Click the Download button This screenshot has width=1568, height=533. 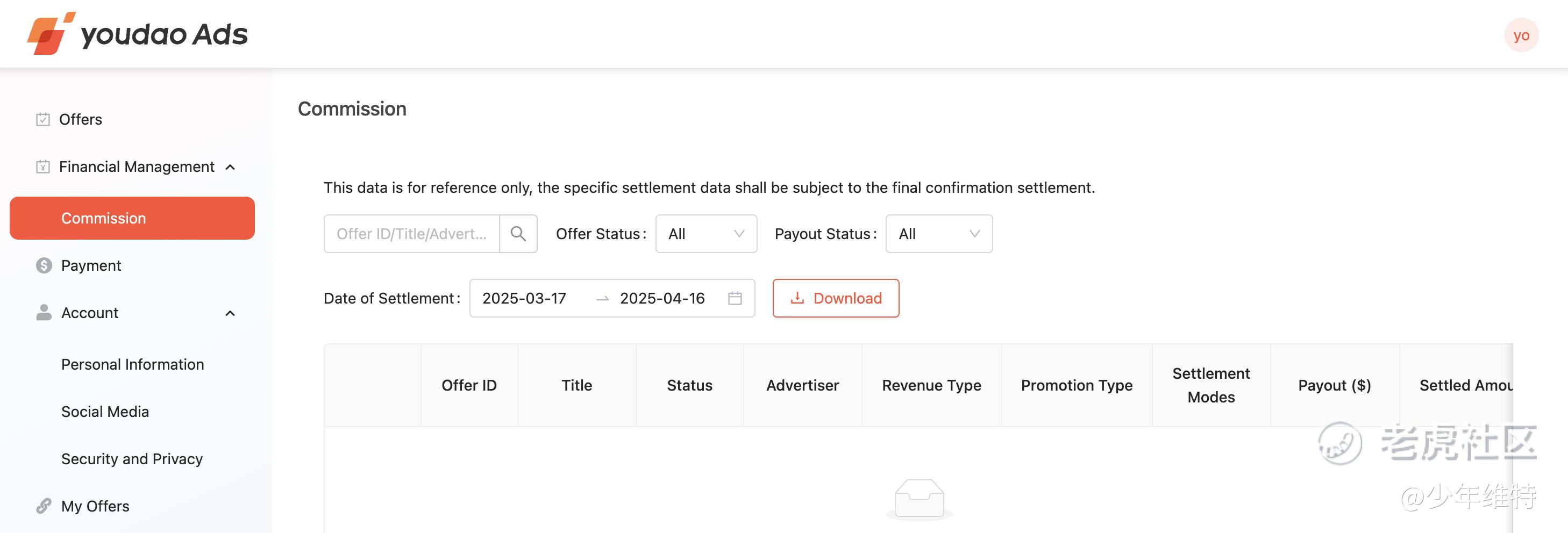pyautogui.click(x=836, y=298)
